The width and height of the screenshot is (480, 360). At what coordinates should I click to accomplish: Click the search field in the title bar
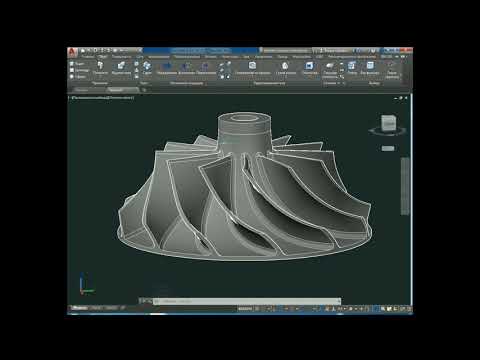(286, 51)
